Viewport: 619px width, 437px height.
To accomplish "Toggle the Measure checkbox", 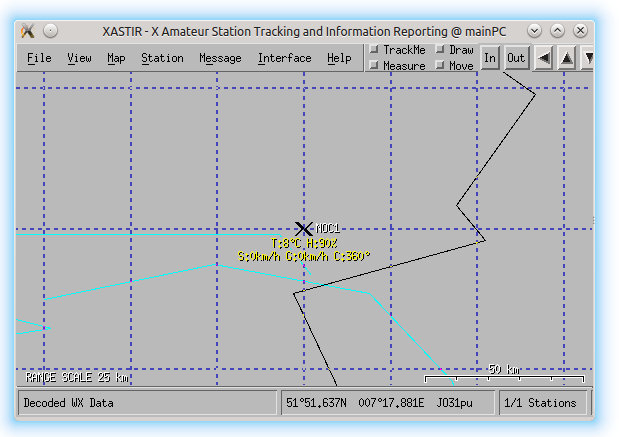I will tap(374, 66).
